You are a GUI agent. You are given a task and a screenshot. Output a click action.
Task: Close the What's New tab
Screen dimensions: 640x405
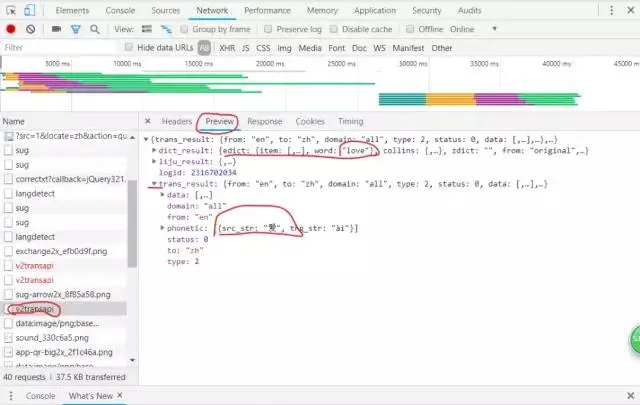click(x=120, y=395)
